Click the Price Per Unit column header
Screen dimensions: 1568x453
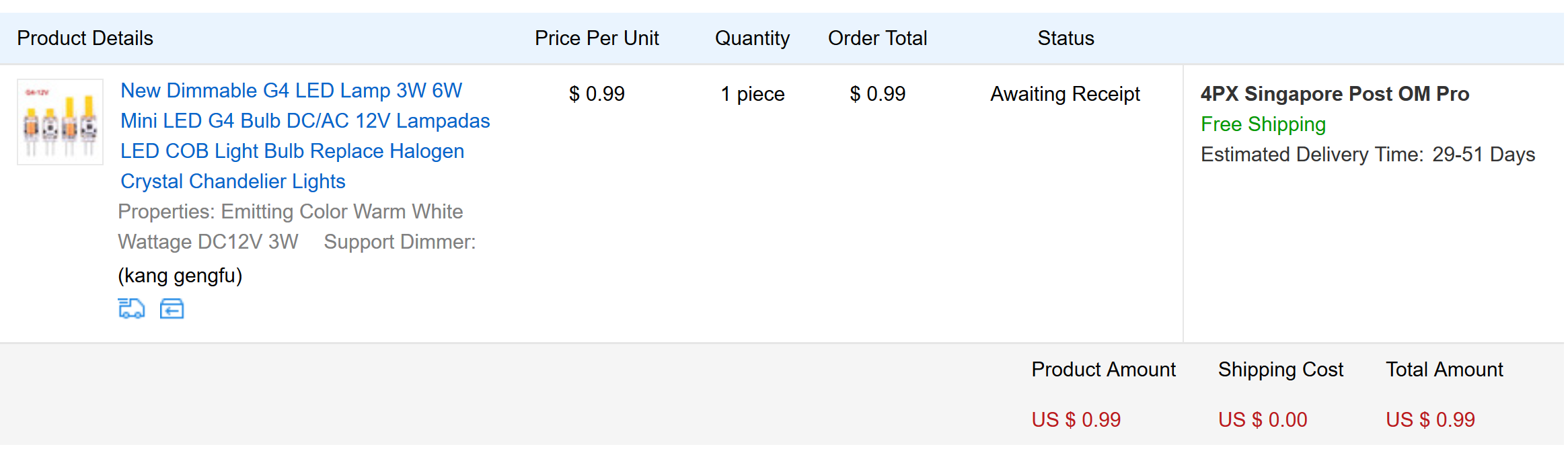click(597, 38)
